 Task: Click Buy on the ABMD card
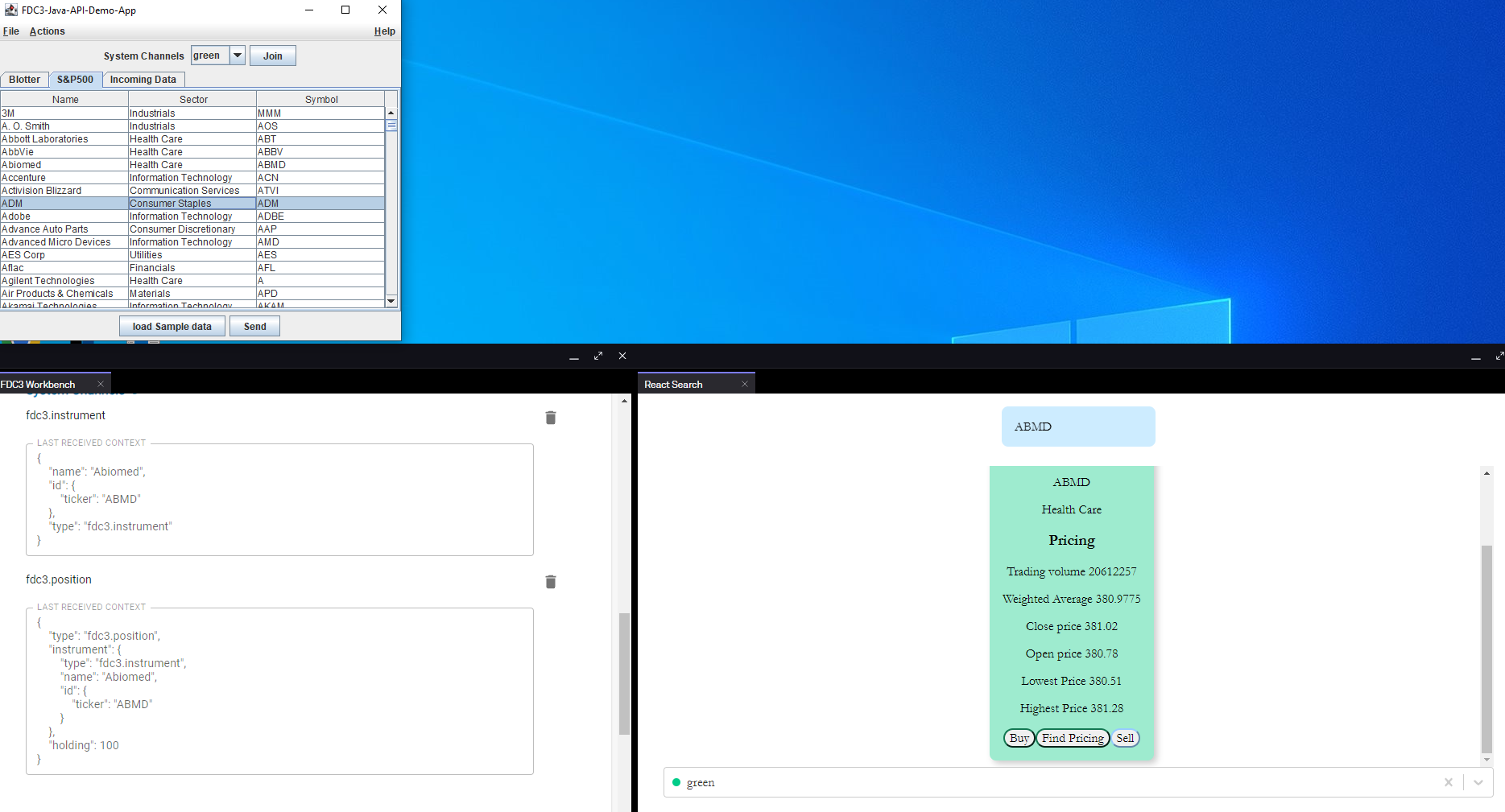1019,738
